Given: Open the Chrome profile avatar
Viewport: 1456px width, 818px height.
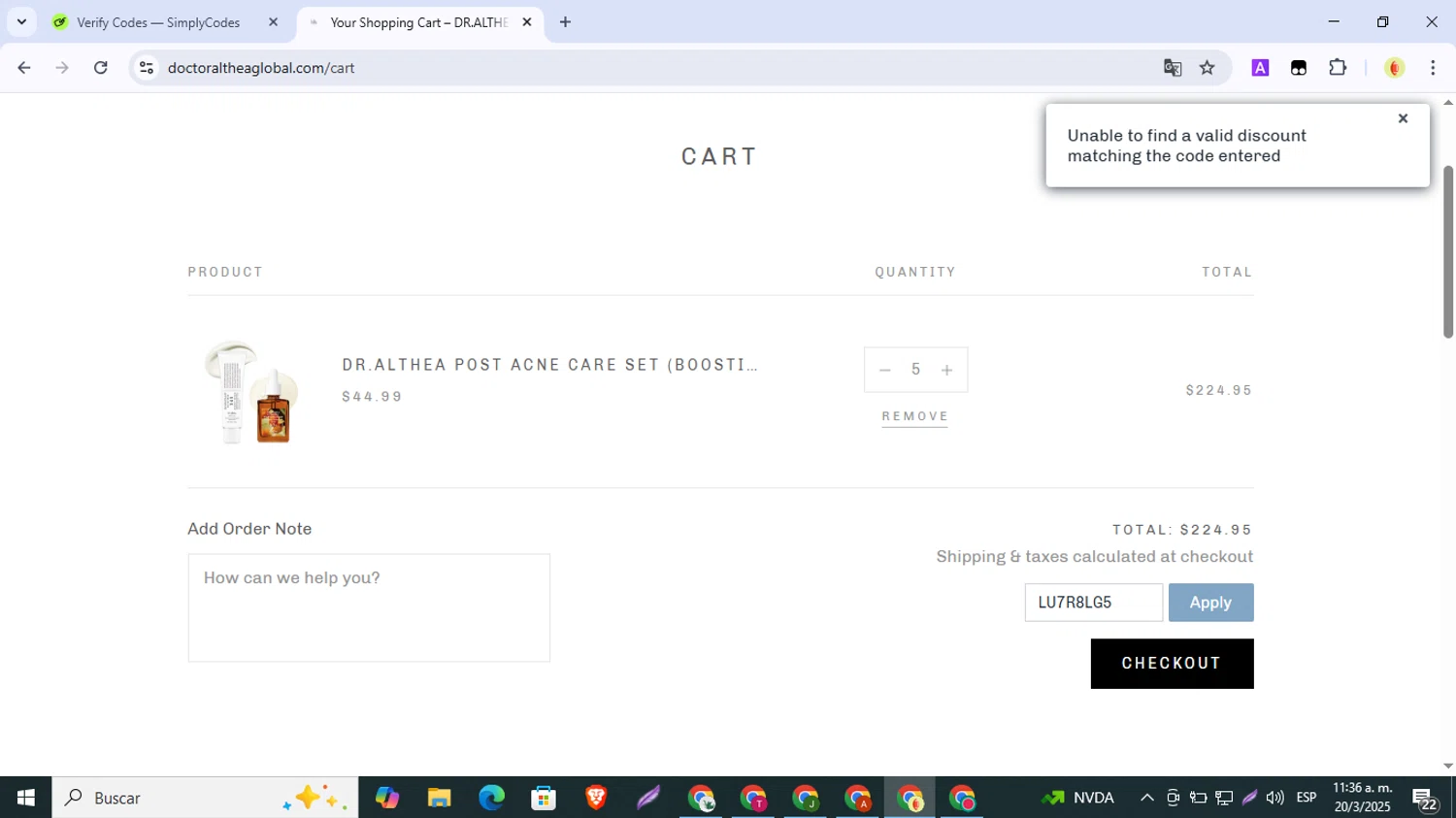Looking at the screenshot, I should tap(1395, 68).
